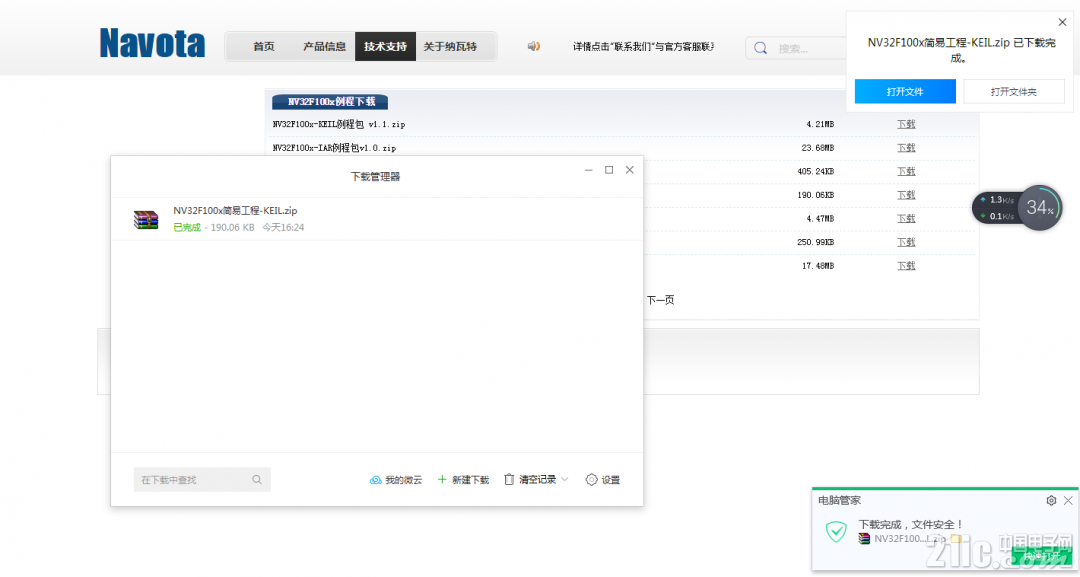Click the Navota logo
Screen dimensions: 1080x577
[152, 43]
